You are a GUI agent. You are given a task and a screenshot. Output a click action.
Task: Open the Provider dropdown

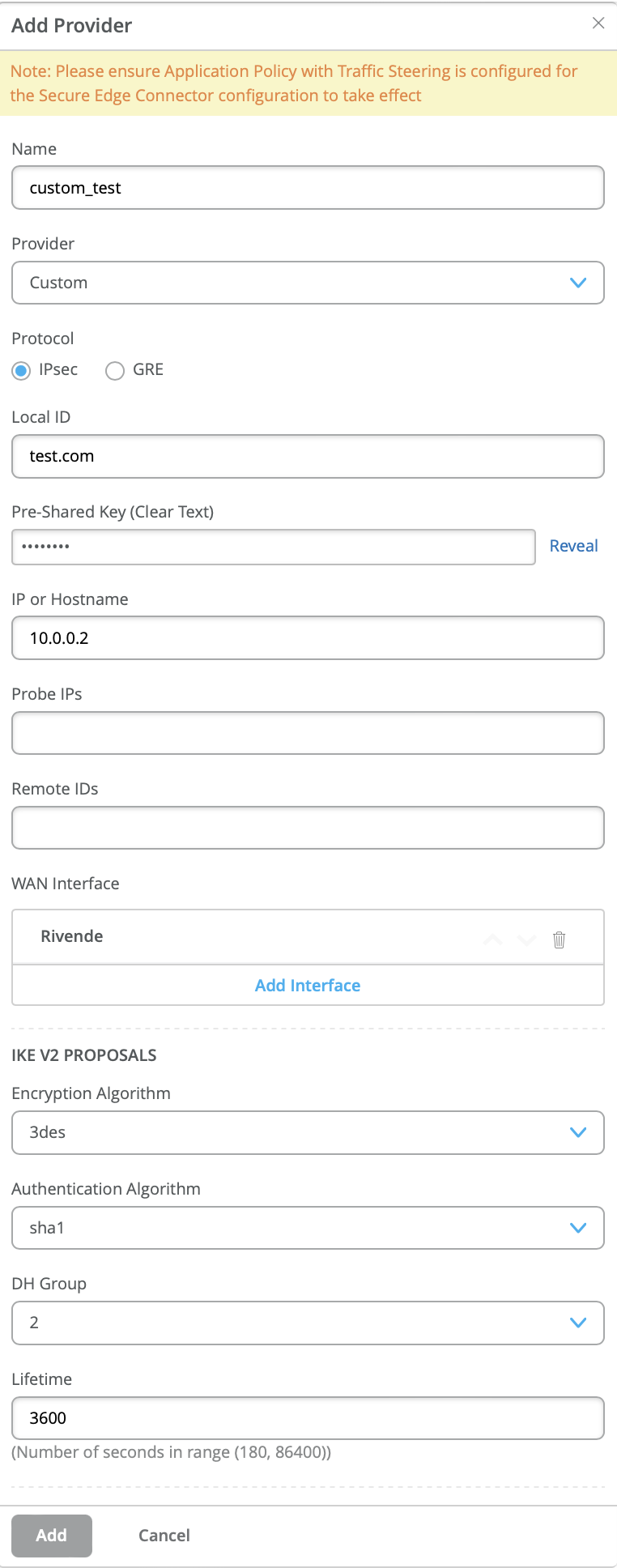308,283
